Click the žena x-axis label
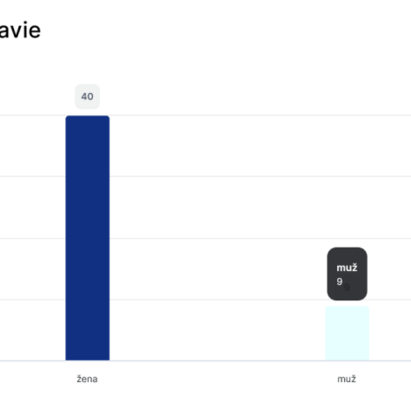411x396 pixels. pyautogui.click(x=87, y=379)
